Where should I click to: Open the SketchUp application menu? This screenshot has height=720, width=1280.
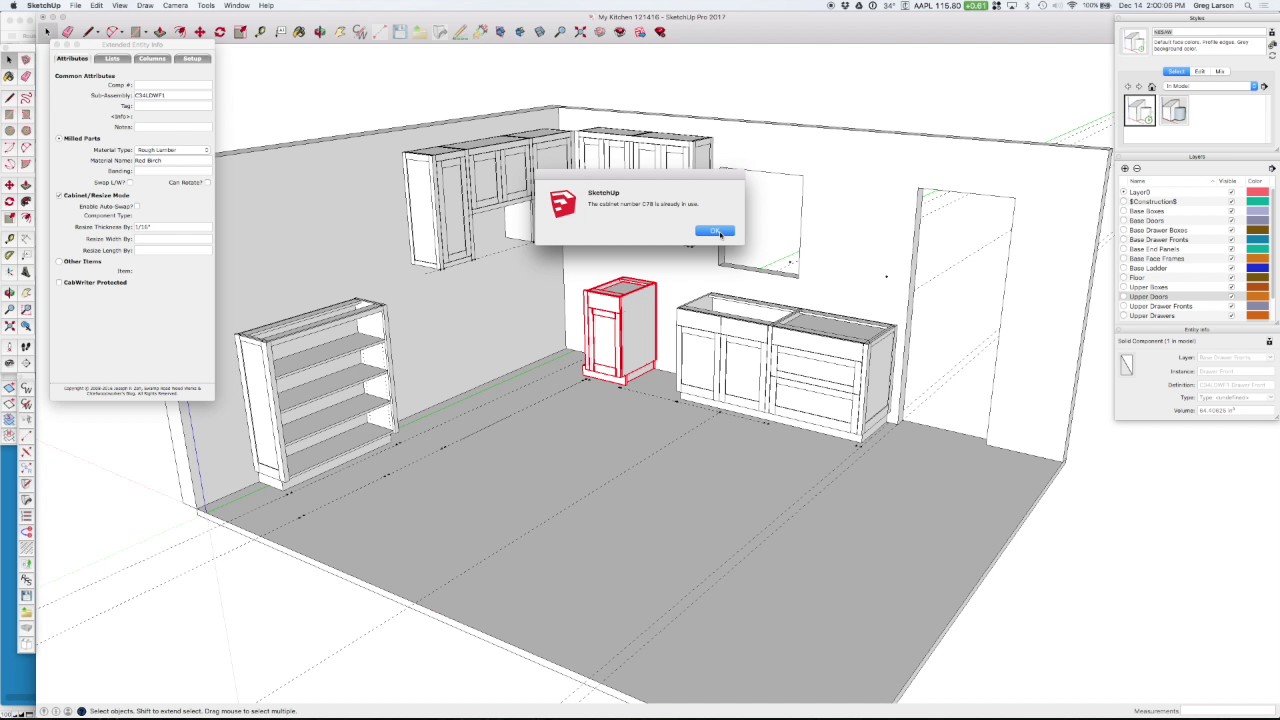[x=43, y=6]
